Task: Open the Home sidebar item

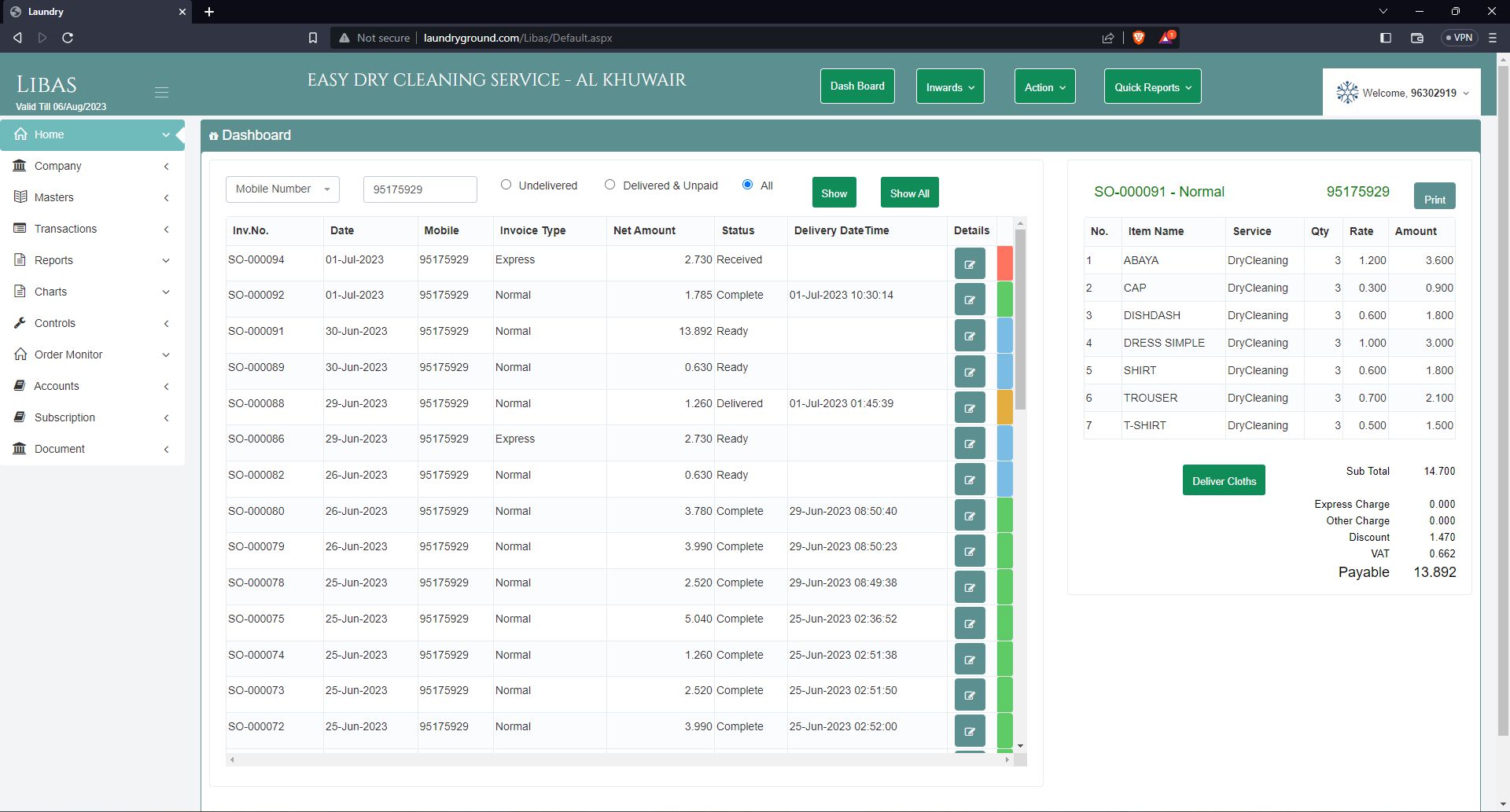Action: pos(92,134)
